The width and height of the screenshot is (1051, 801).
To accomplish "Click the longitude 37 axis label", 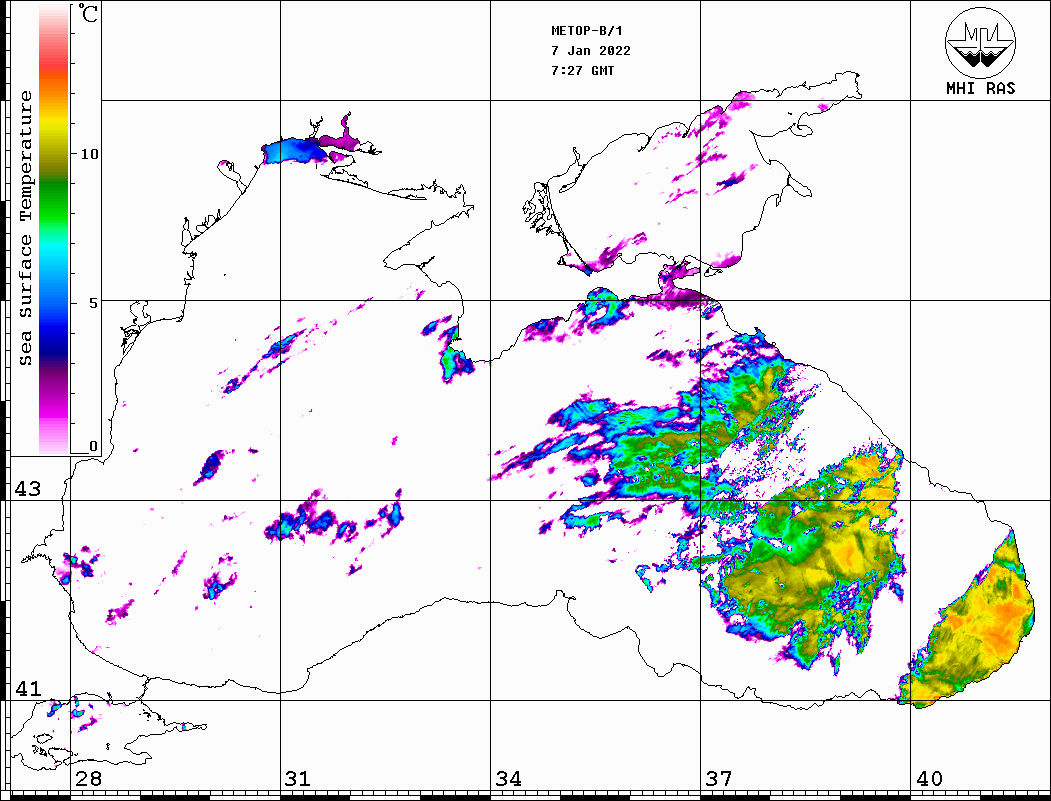I will point(718,779).
